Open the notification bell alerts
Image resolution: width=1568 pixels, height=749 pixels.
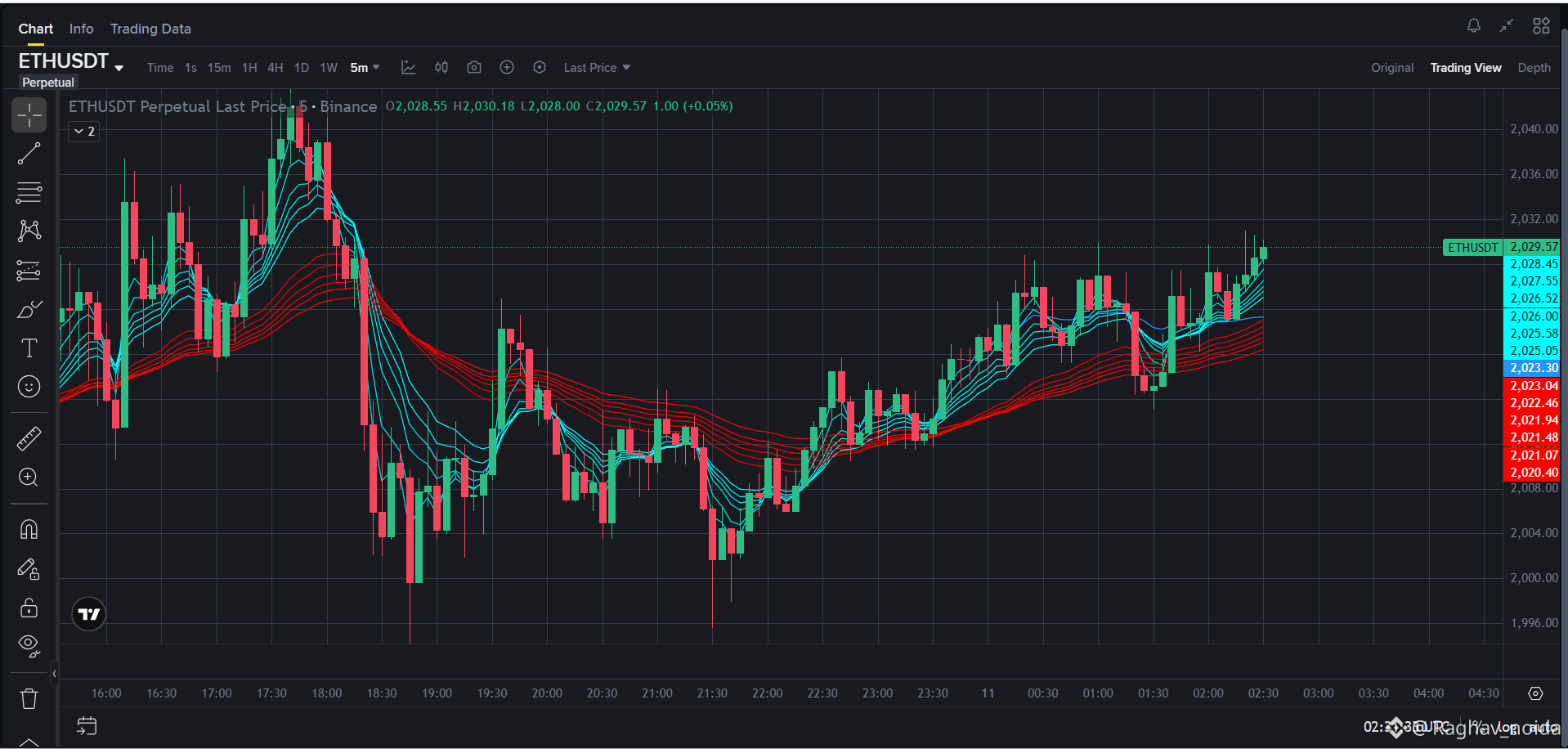(1473, 26)
